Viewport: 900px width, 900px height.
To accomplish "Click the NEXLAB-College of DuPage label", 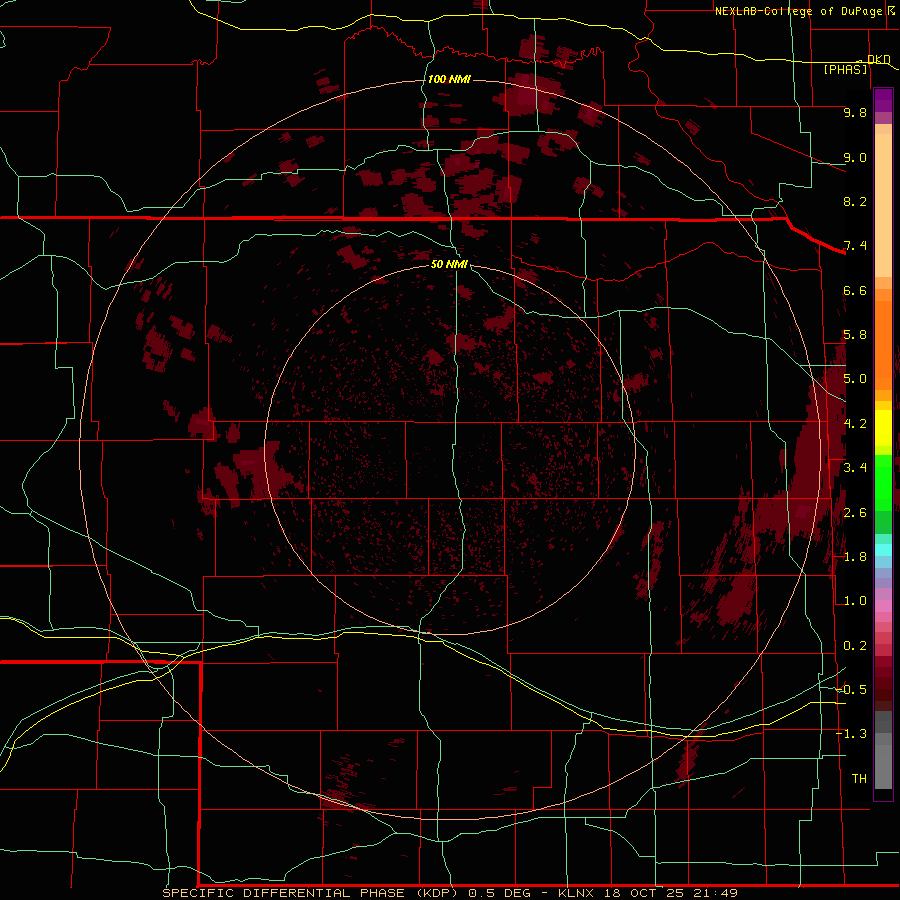I will click(x=798, y=11).
